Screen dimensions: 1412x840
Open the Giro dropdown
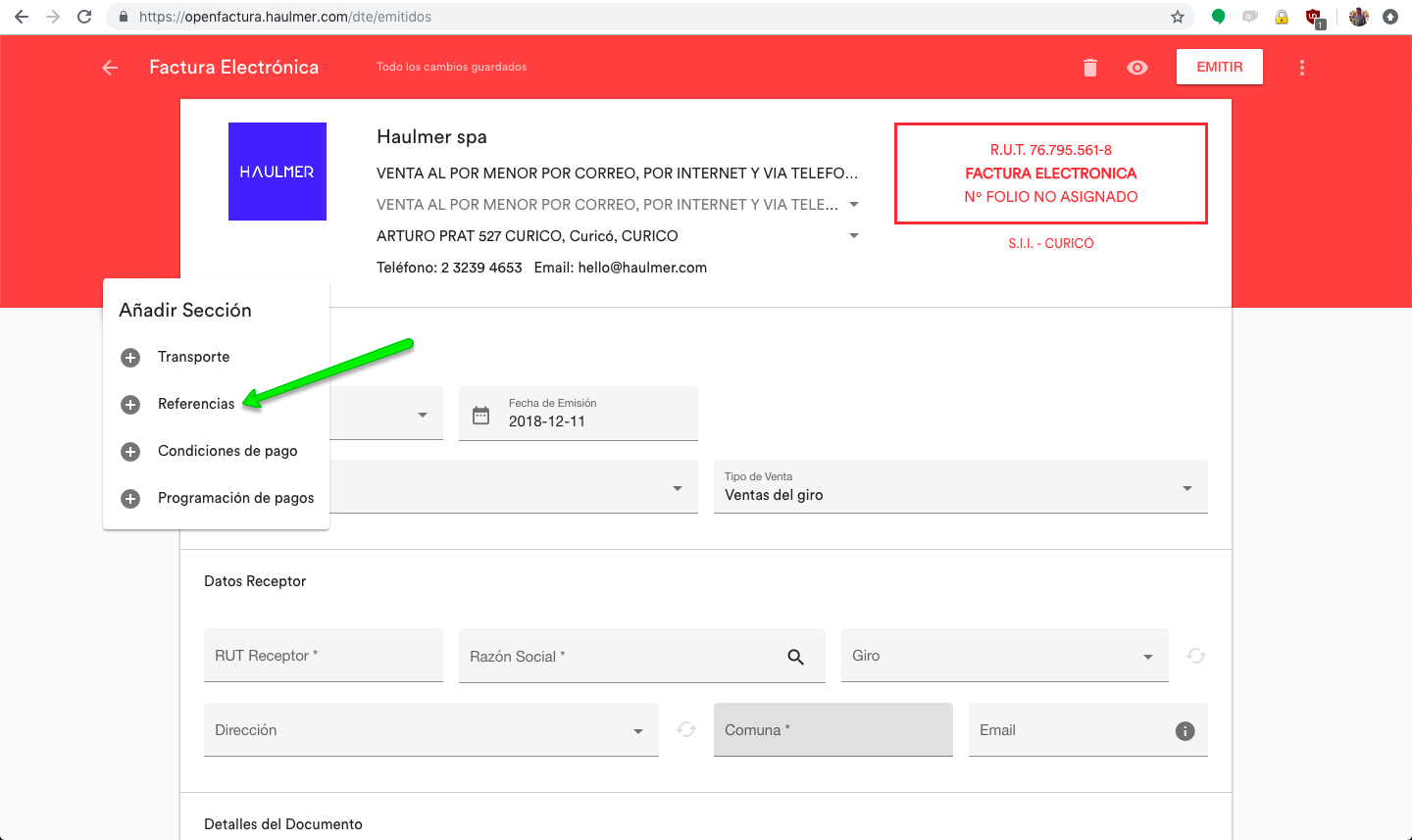coord(1147,657)
